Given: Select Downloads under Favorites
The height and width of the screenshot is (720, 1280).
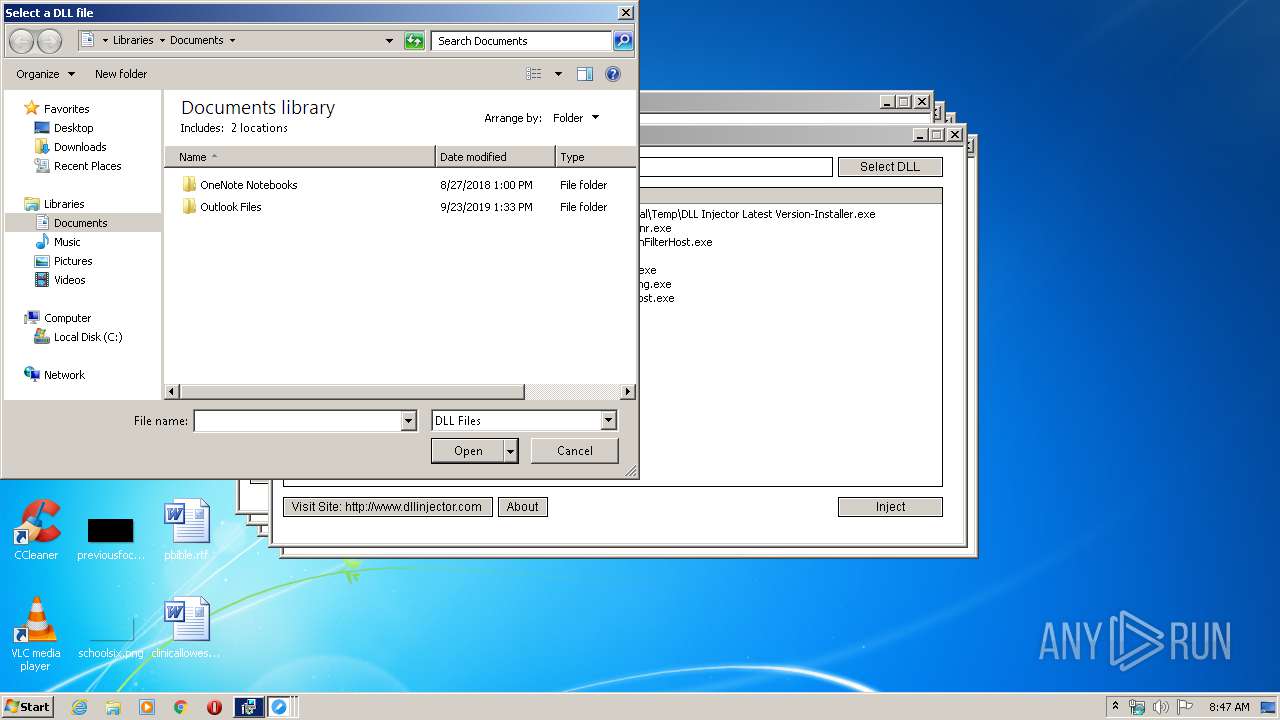Looking at the screenshot, I should tap(80, 147).
